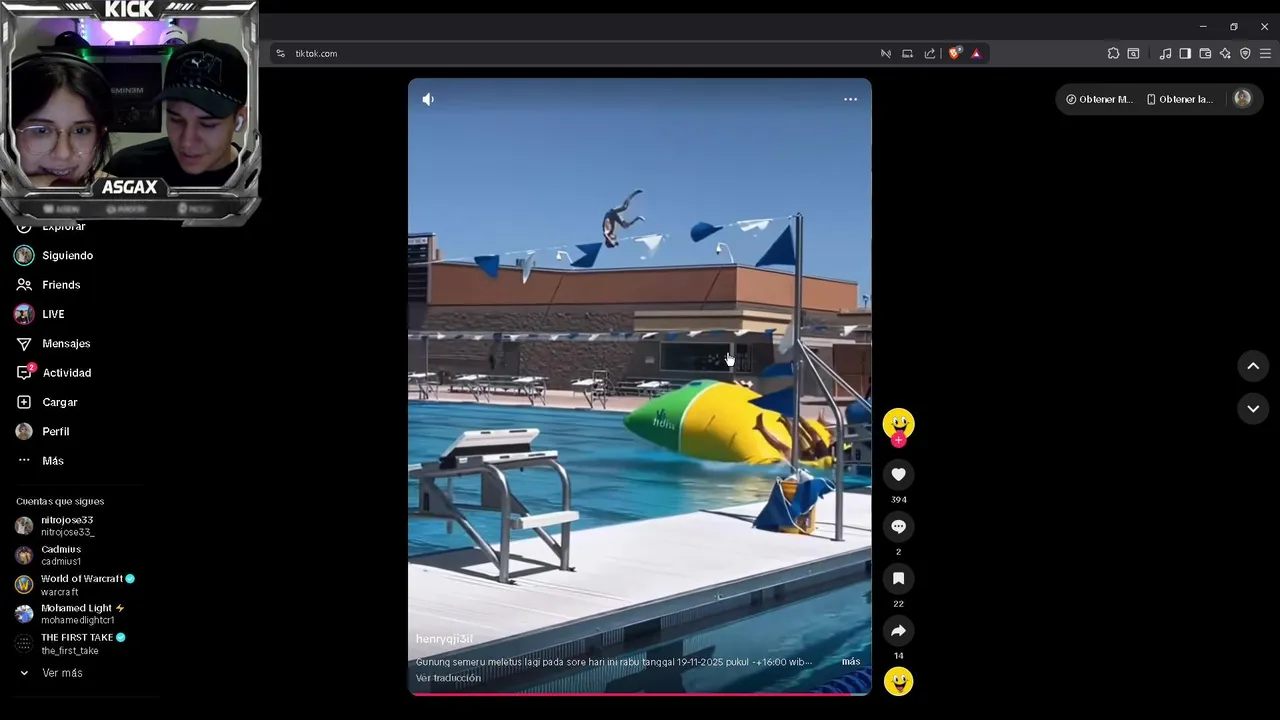This screenshot has height=720, width=1280.
Task: Open the three-dot video options menu
Action: click(850, 99)
